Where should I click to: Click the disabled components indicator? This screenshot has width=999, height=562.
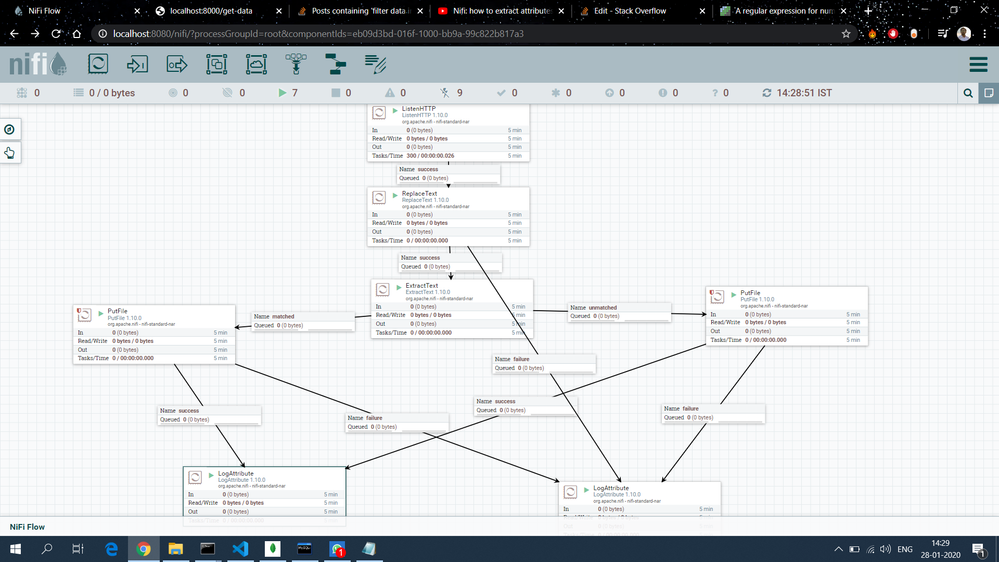click(x=444, y=93)
